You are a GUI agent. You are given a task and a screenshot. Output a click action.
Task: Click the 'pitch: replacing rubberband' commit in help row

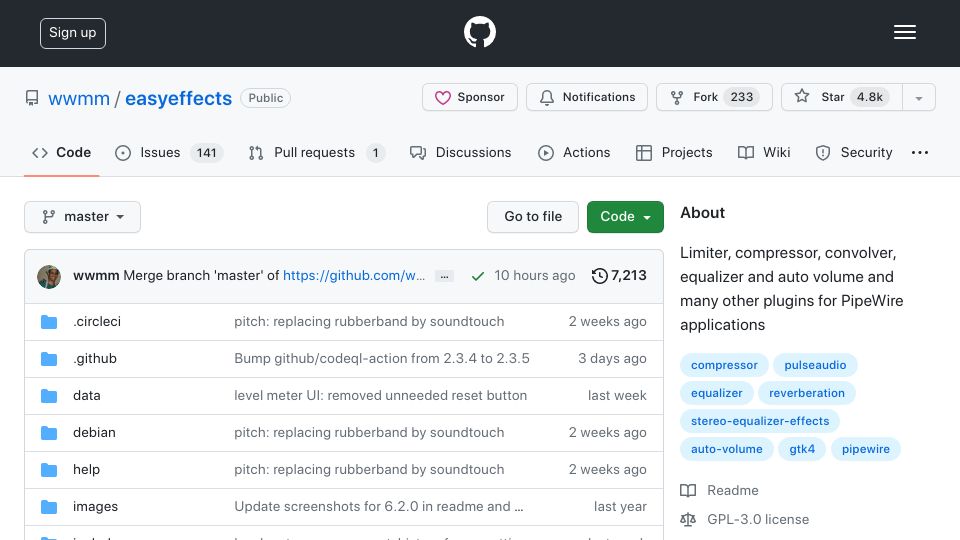point(369,470)
